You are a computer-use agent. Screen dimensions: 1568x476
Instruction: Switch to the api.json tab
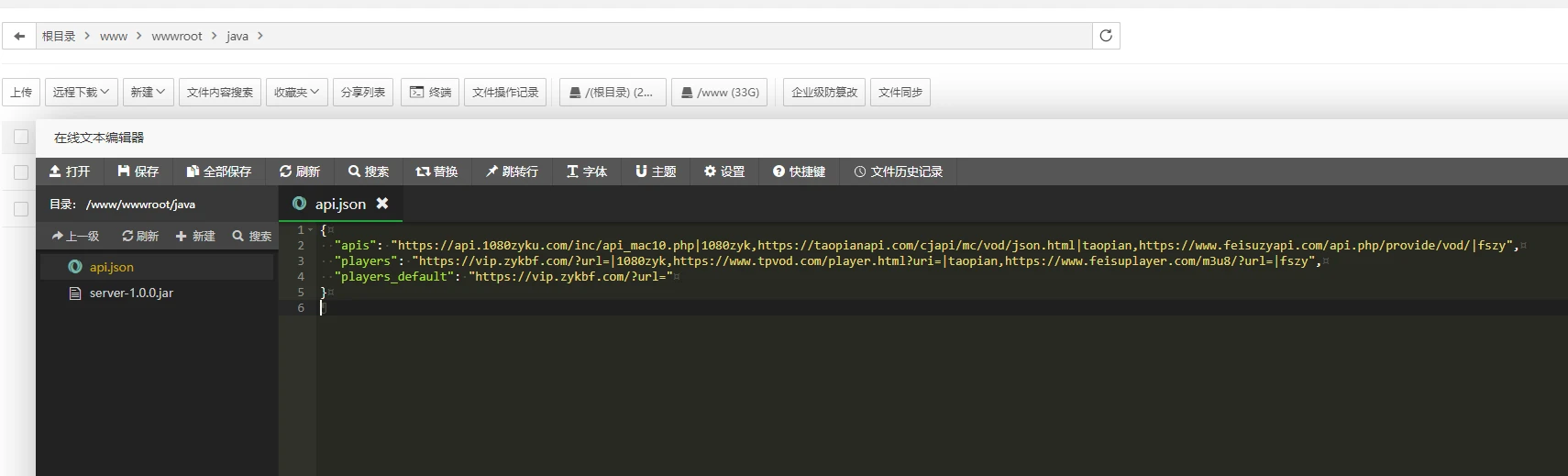(x=339, y=204)
